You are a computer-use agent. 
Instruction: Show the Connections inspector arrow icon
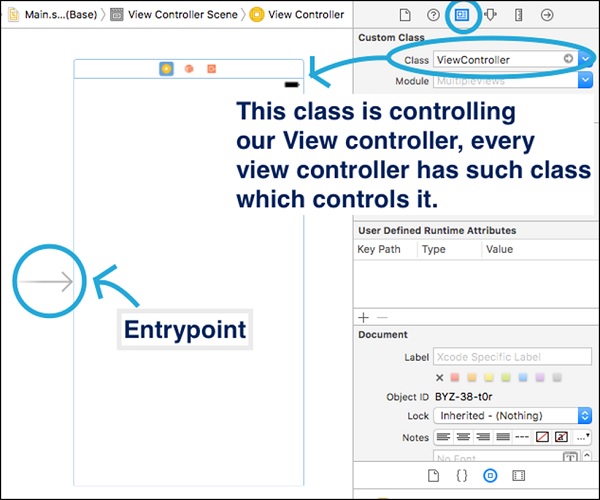point(547,15)
